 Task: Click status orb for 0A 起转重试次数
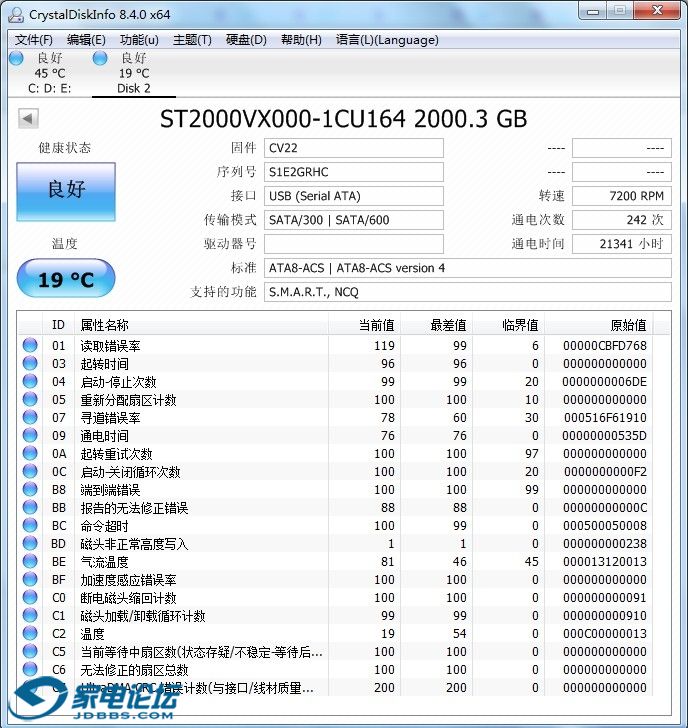point(30,453)
